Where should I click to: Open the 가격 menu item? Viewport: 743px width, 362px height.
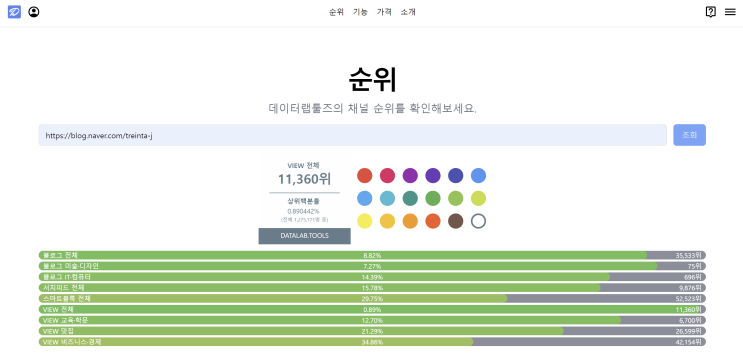click(x=384, y=12)
